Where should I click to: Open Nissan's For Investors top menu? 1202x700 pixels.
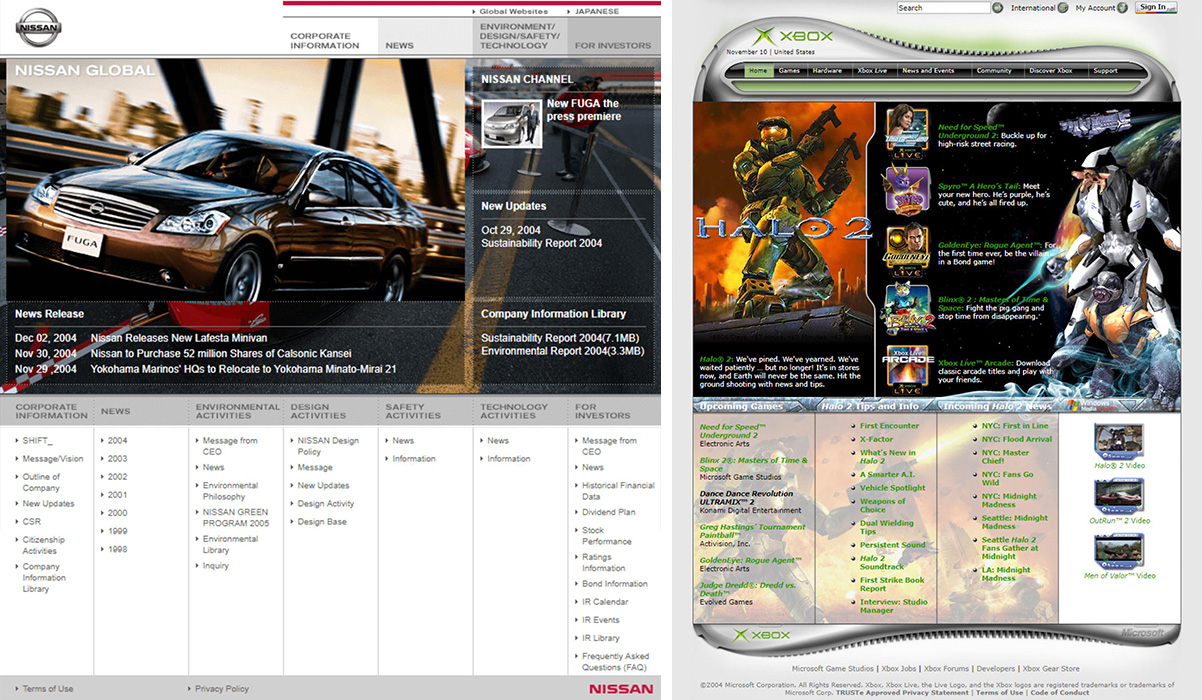pos(613,45)
